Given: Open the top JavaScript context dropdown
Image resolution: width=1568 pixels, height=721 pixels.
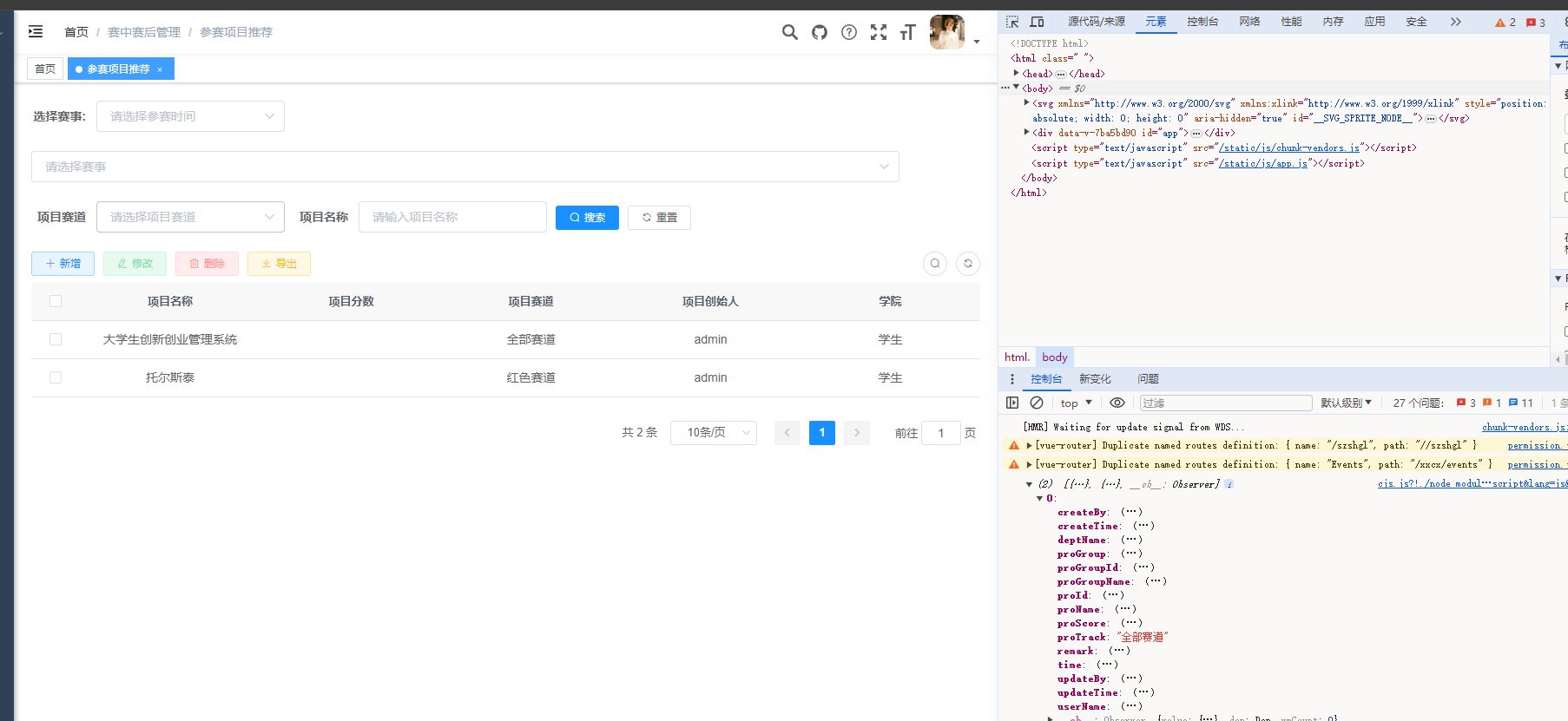Looking at the screenshot, I should 1077,403.
